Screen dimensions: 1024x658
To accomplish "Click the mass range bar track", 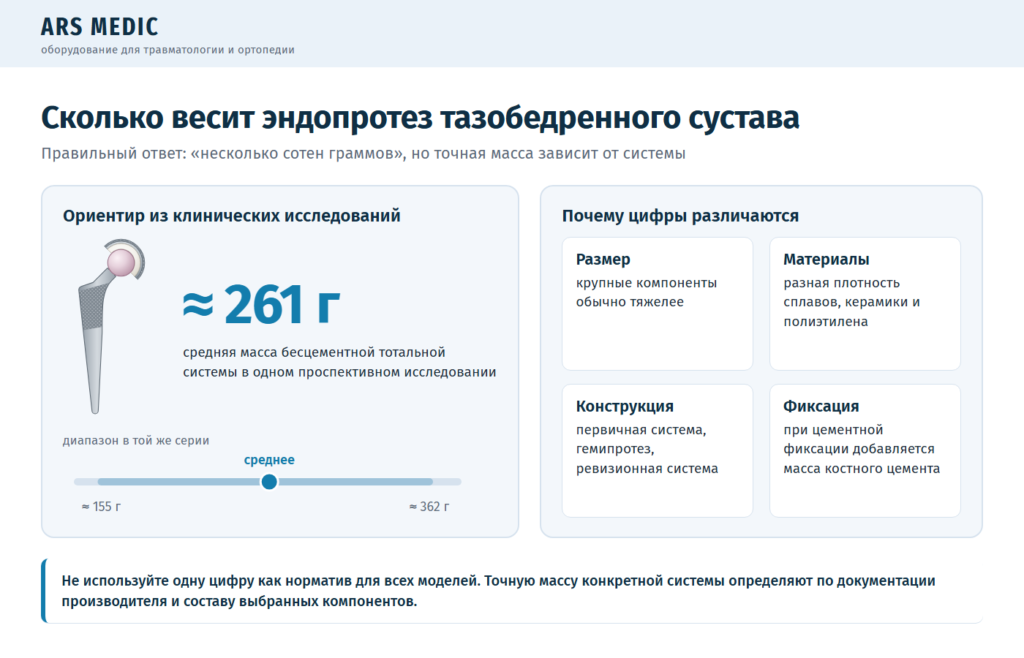I will pos(268,482).
